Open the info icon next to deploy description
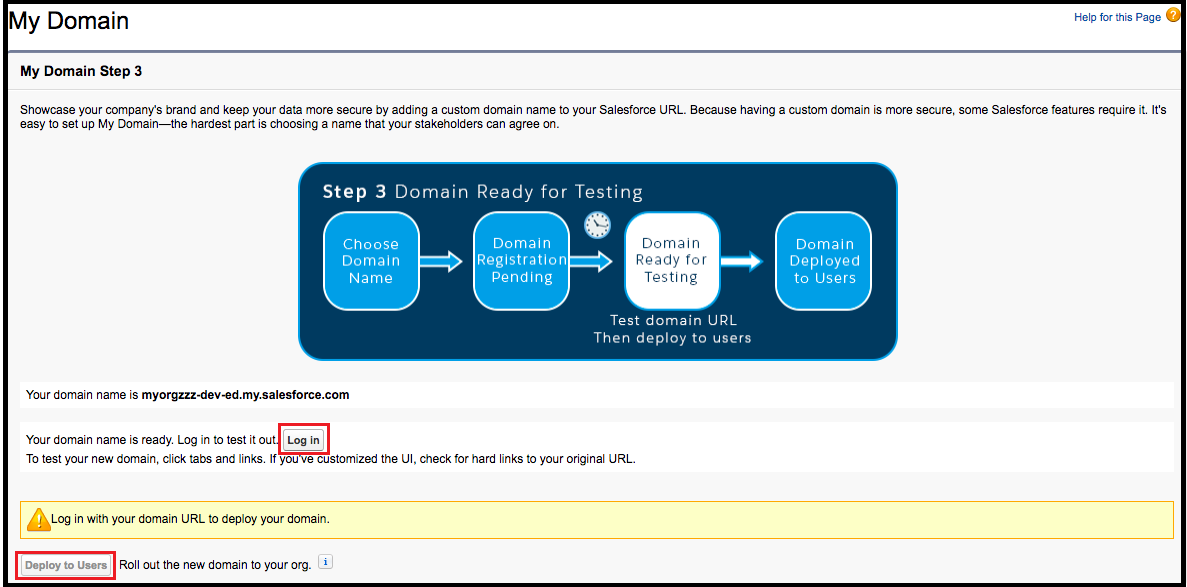This screenshot has width=1187, height=587. coord(325,562)
